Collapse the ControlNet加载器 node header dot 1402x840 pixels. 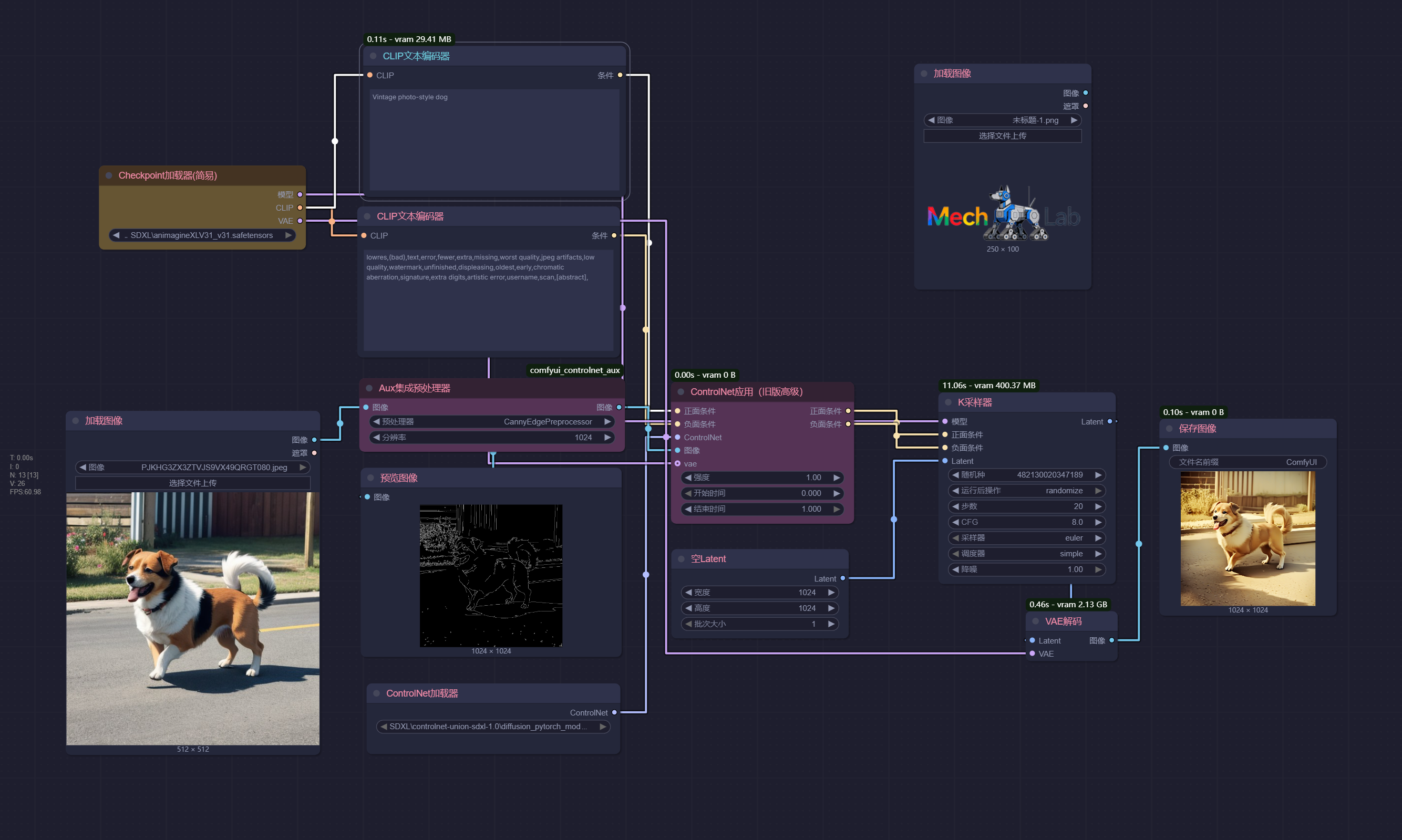(377, 693)
